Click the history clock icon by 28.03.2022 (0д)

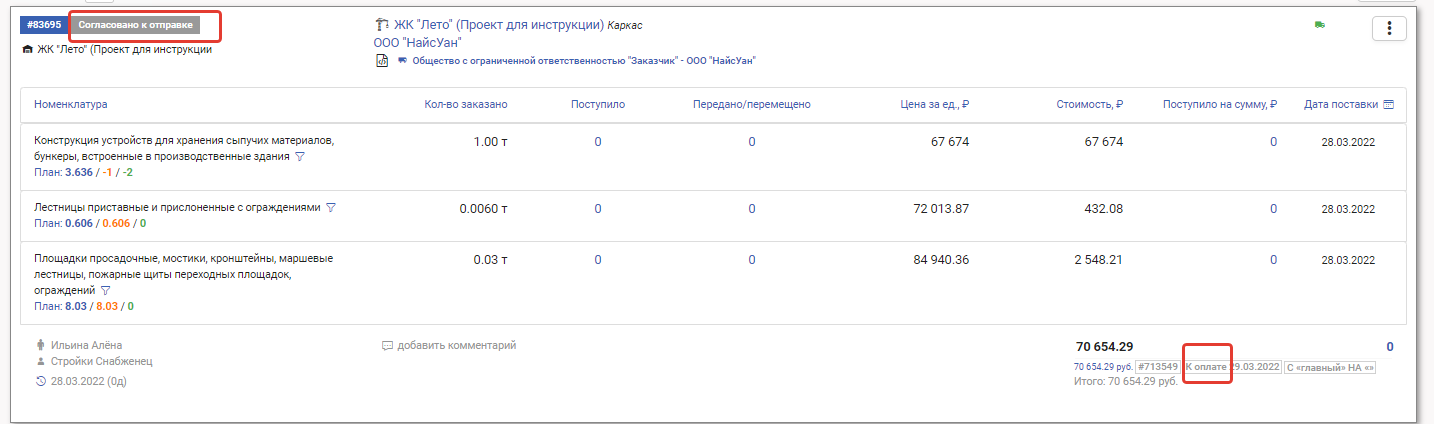40,381
